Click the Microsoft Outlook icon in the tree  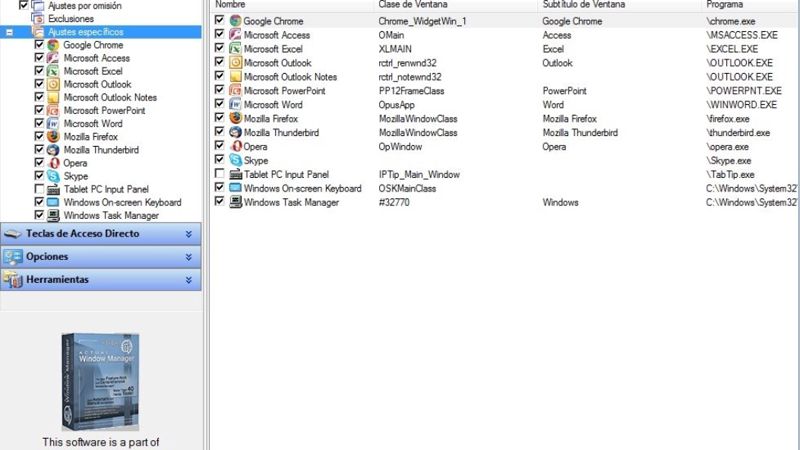(x=53, y=84)
